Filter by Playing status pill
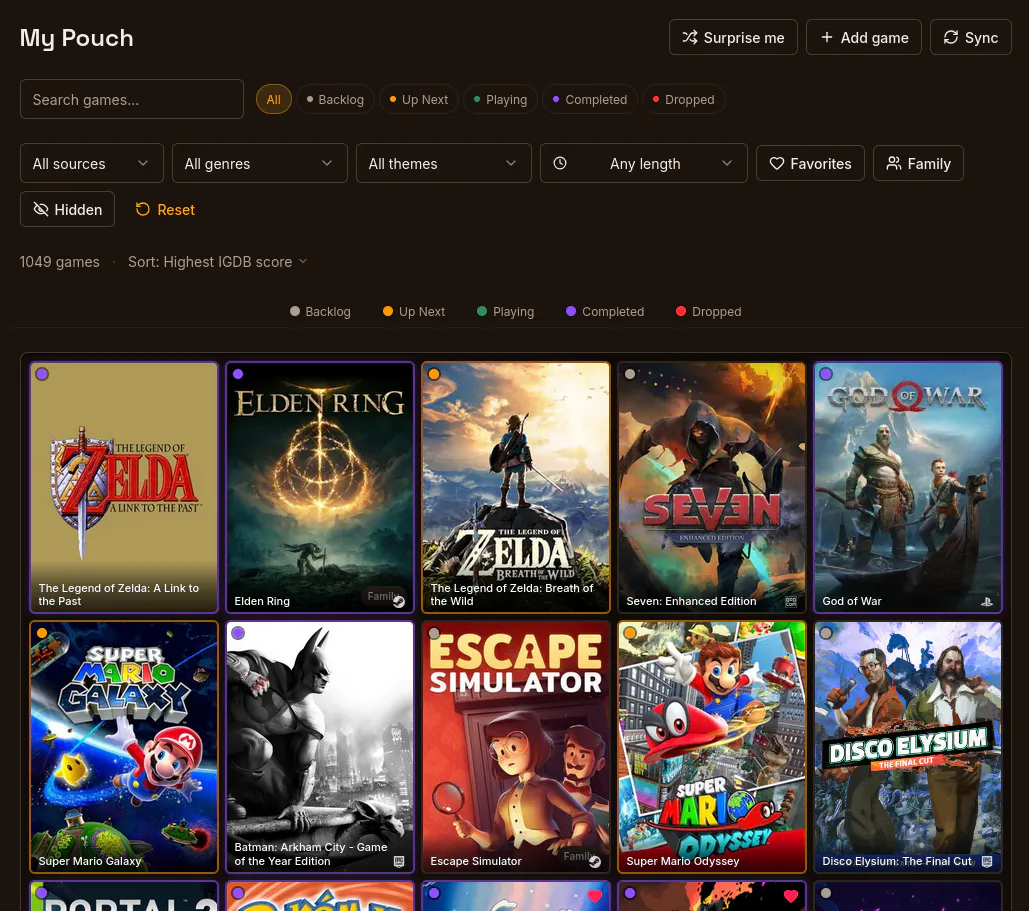The height and width of the screenshot is (911, 1029). coord(501,100)
